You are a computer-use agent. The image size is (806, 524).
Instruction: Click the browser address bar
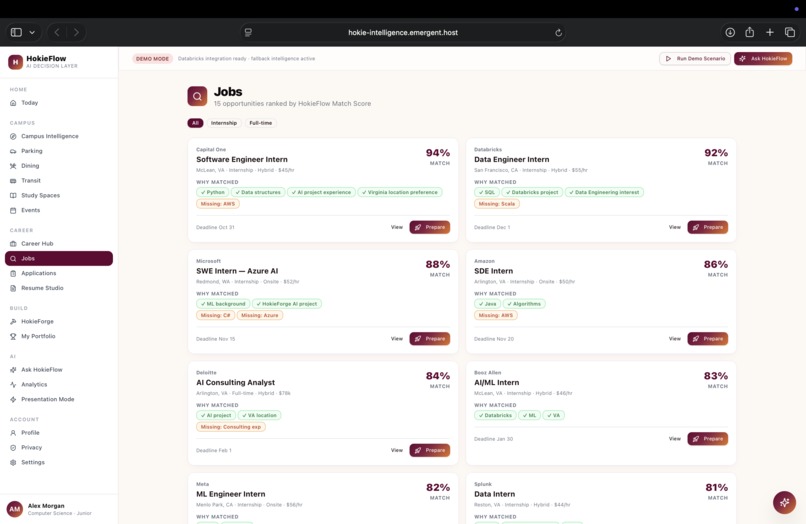click(403, 32)
